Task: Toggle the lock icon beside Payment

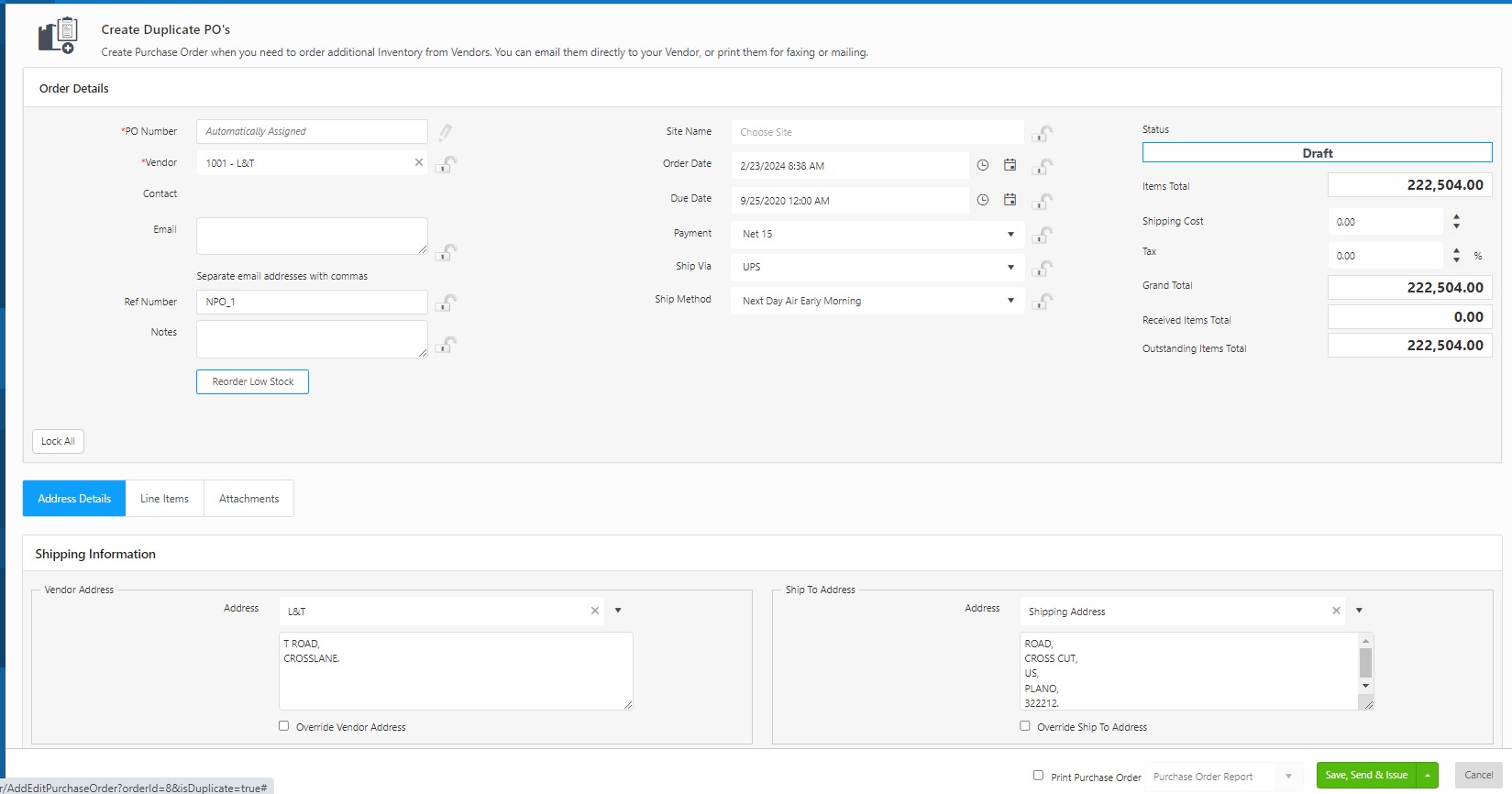Action: pyautogui.click(x=1043, y=235)
